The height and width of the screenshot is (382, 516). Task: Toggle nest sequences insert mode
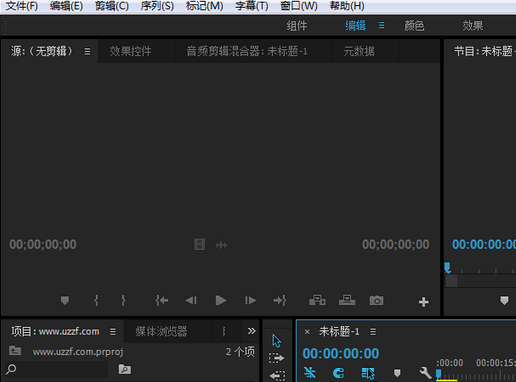point(310,372)
